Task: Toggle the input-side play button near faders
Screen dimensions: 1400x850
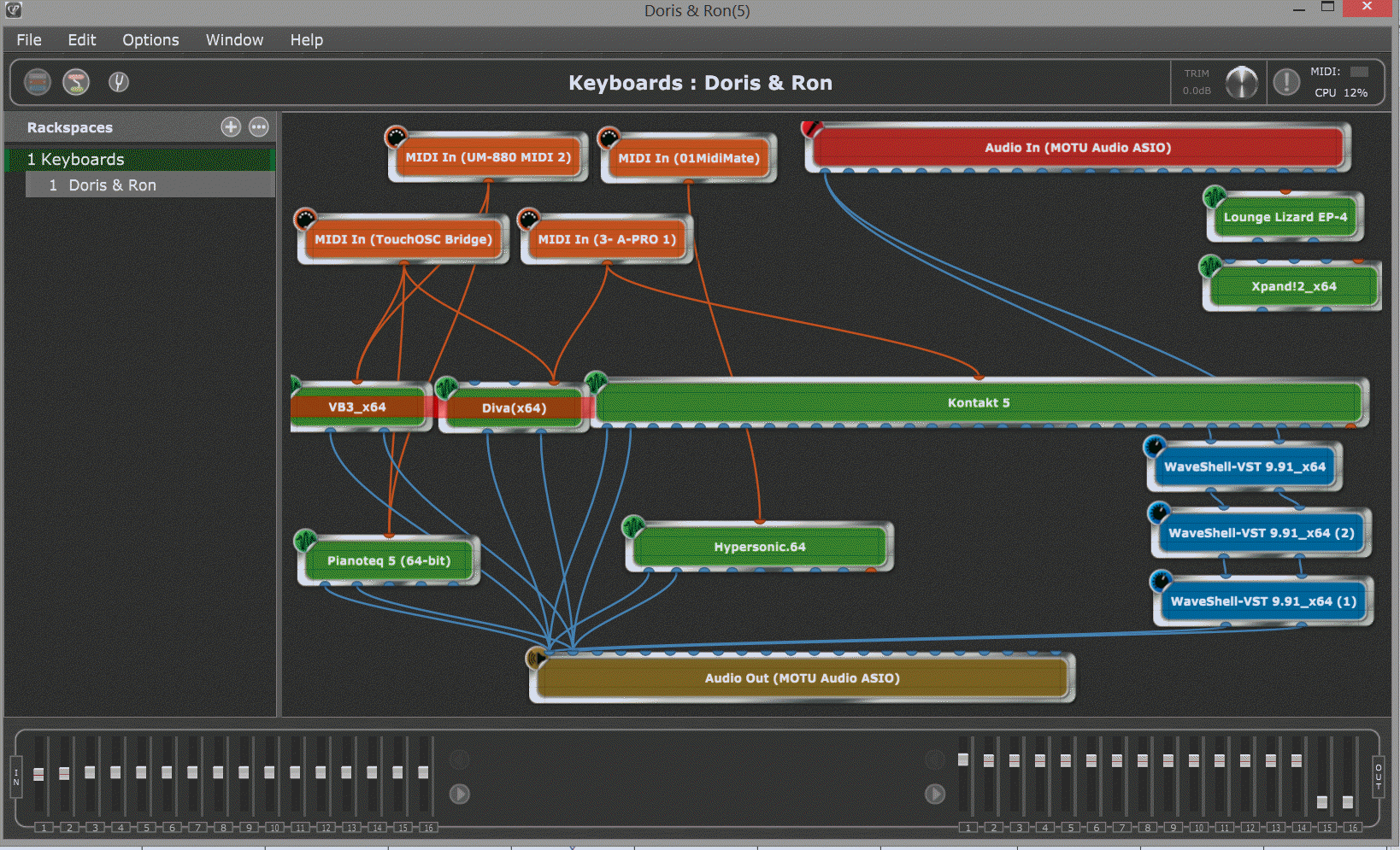Action: [460, 794]
